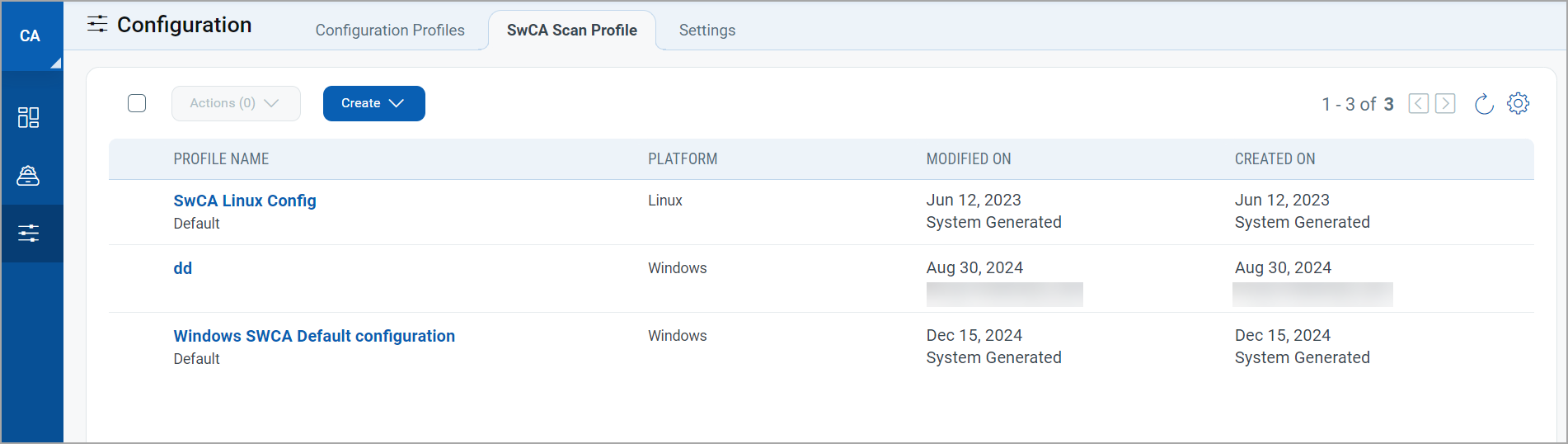Click the Modified On column header
This screenshot has width=1568, height=444.
point(968,159)
